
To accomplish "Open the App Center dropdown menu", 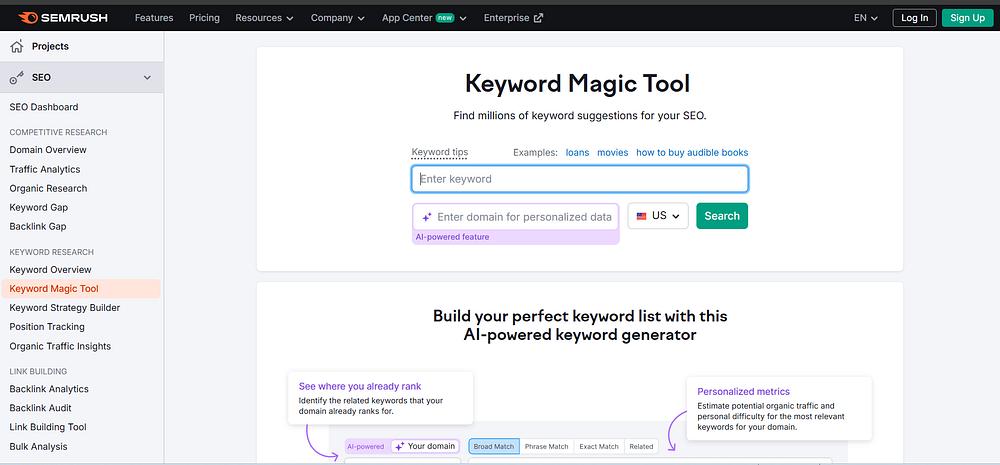I will tap(425, 18).
